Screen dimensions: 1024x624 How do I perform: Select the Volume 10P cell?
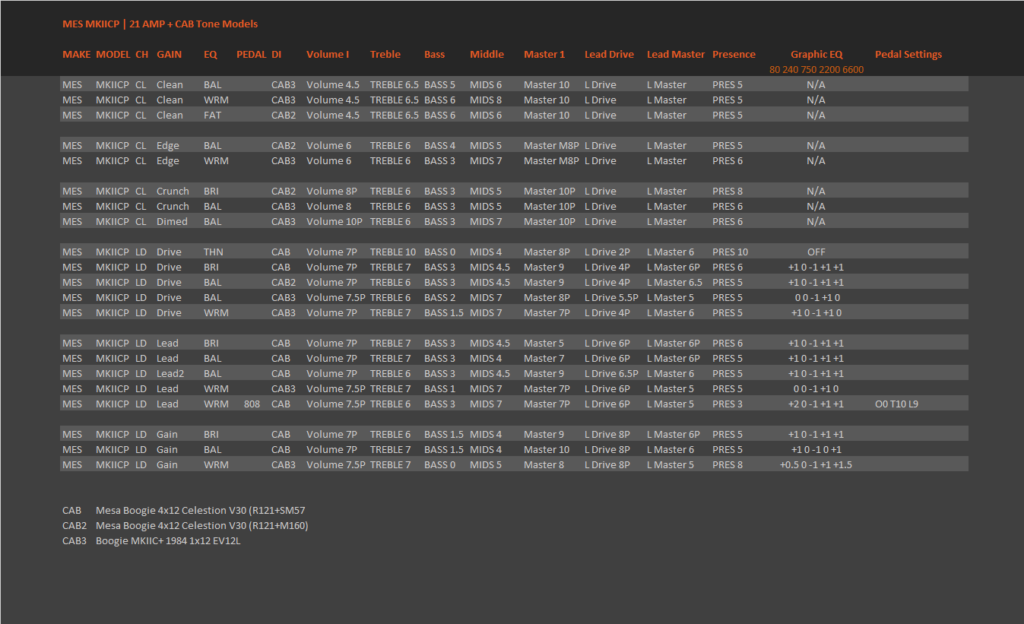click(x=334, y=222)
